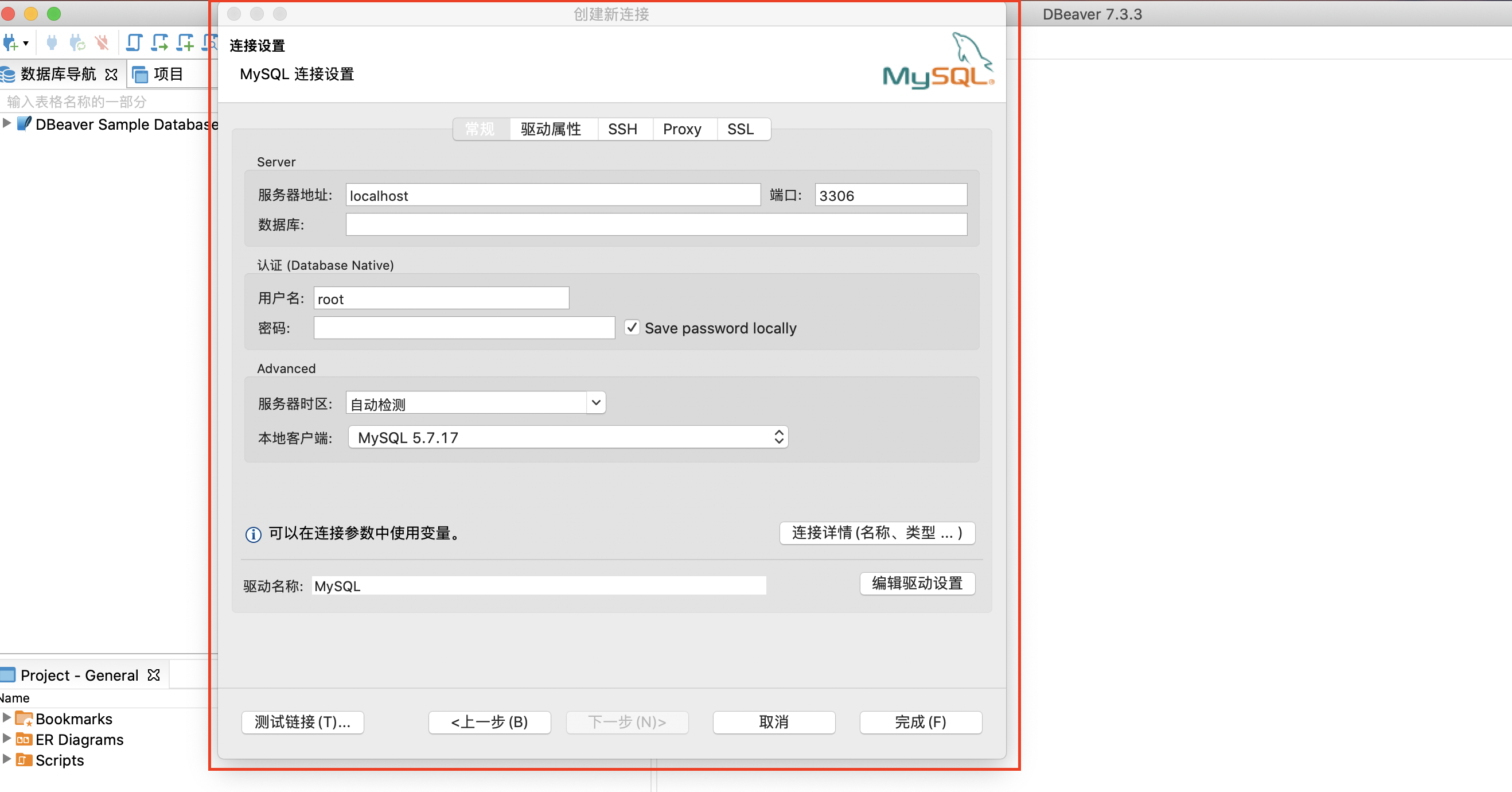Expand the Scripts folder
Viewport: 1512px width, 792px height.
point(6,759)
